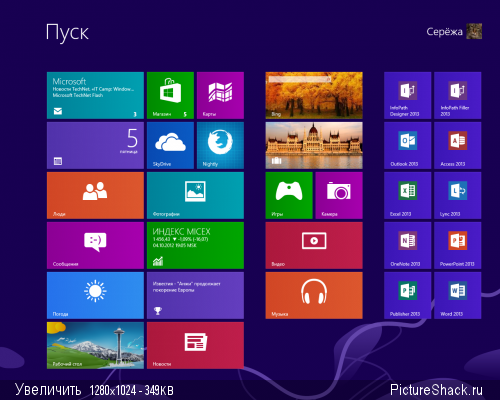The image size is (500, 400).
Task: Launch Firefox Nightly tile
Action: [x=220, y=145]
